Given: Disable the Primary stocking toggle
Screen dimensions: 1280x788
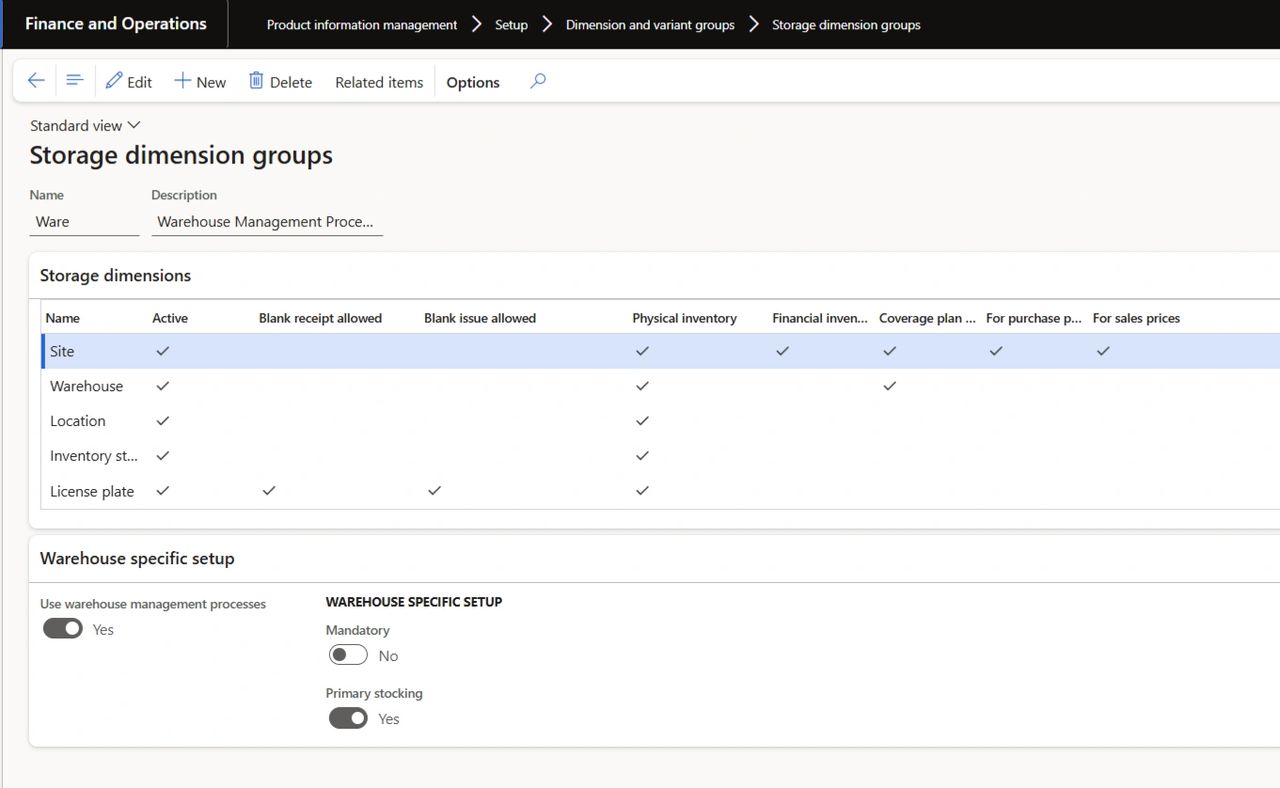Looking at the screenshot, I should click(x=348, y=718).
